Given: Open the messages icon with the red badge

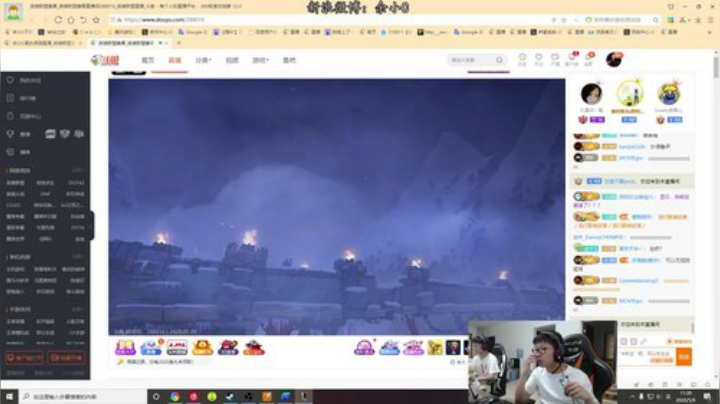Looking at the screenshot, I should (x=572, y=57).
